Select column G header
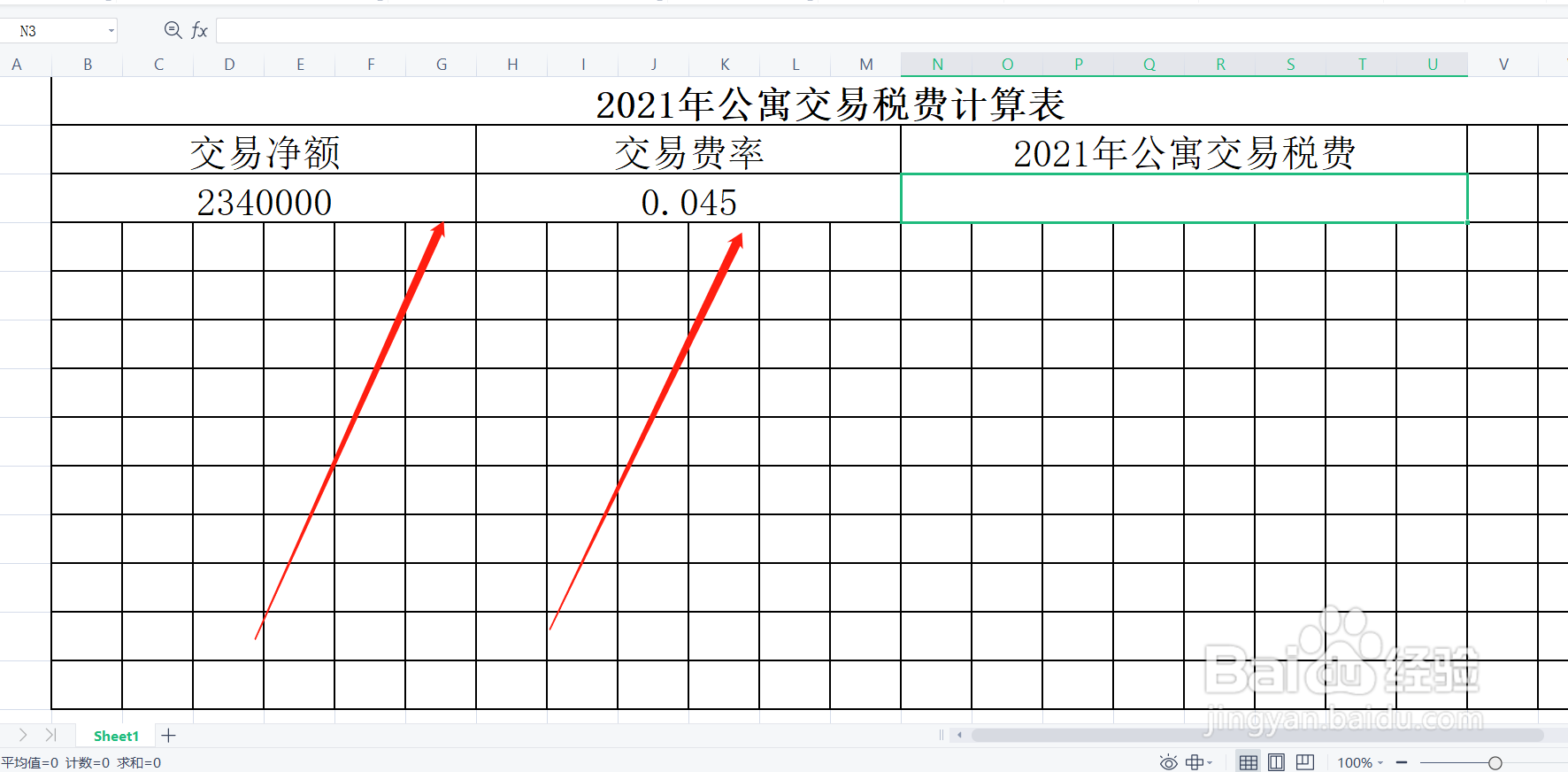 pos(442,64)
